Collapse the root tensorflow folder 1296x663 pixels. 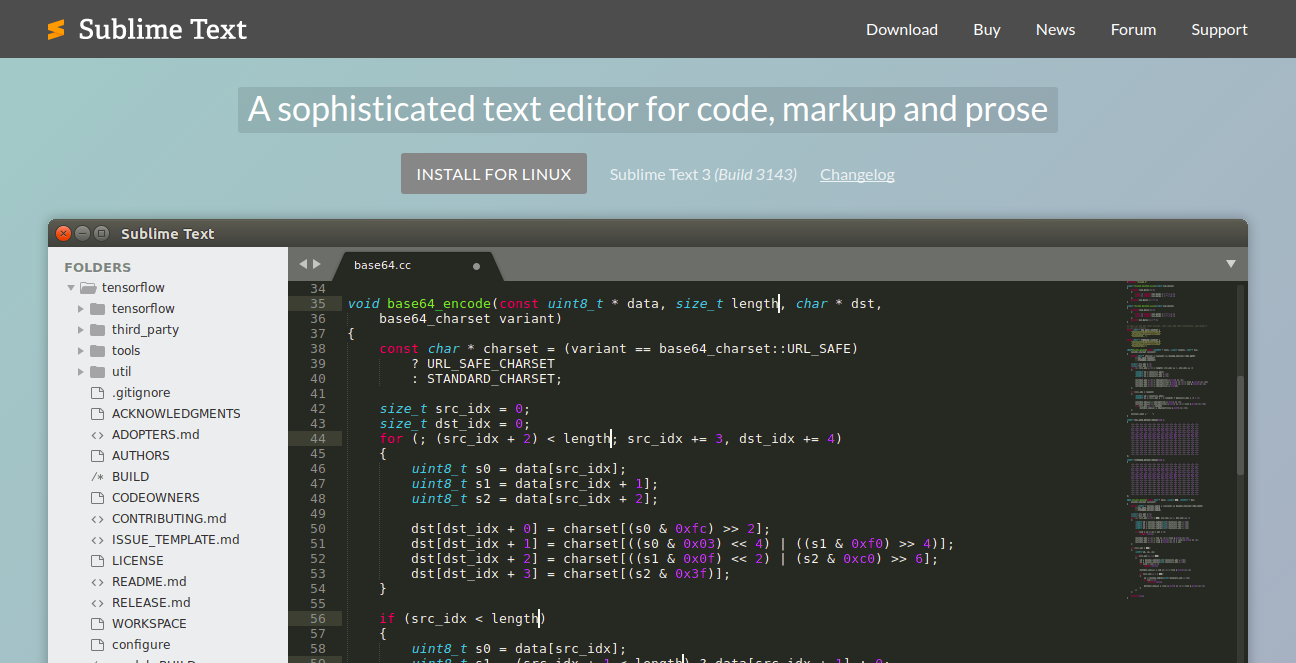point(71,288)
